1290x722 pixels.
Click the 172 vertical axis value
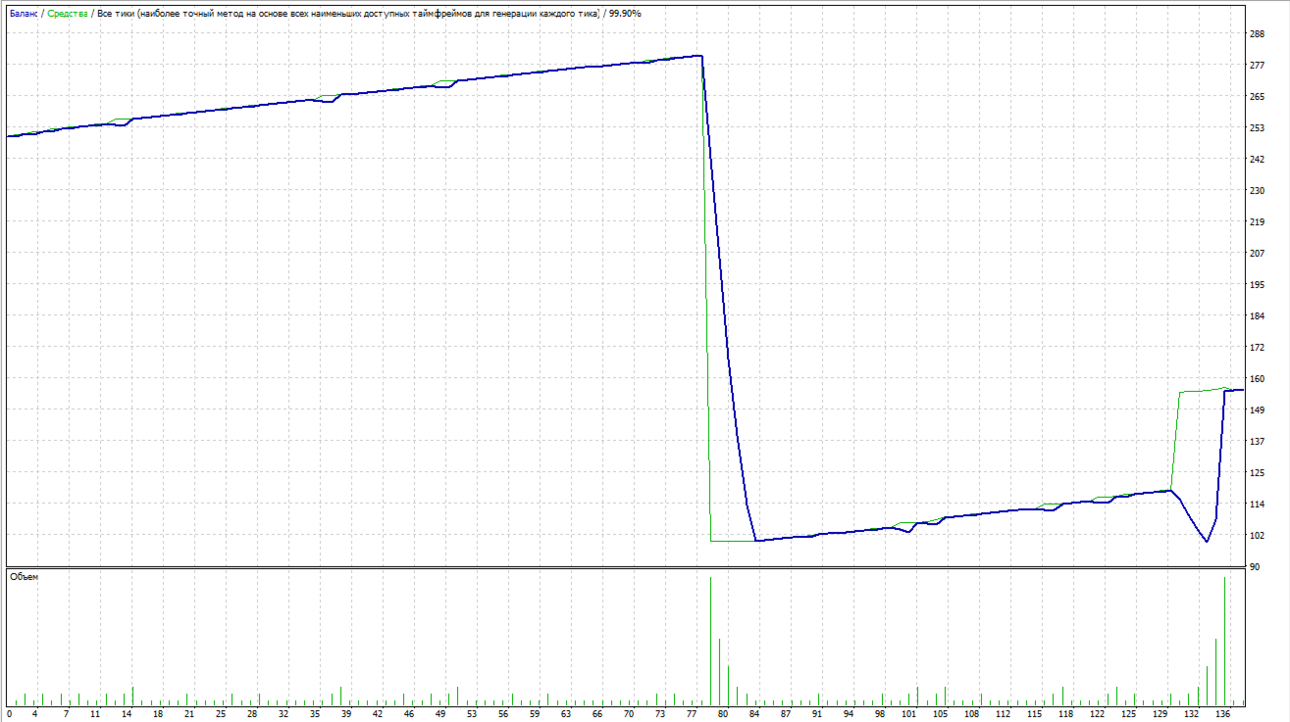[x=1257, y=347]
